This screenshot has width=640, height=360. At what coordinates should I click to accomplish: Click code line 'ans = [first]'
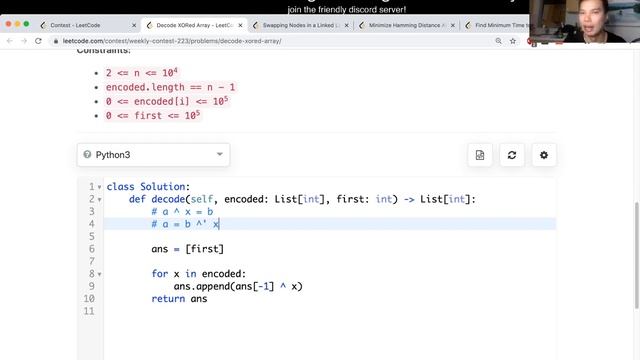[x=187, y=249]
